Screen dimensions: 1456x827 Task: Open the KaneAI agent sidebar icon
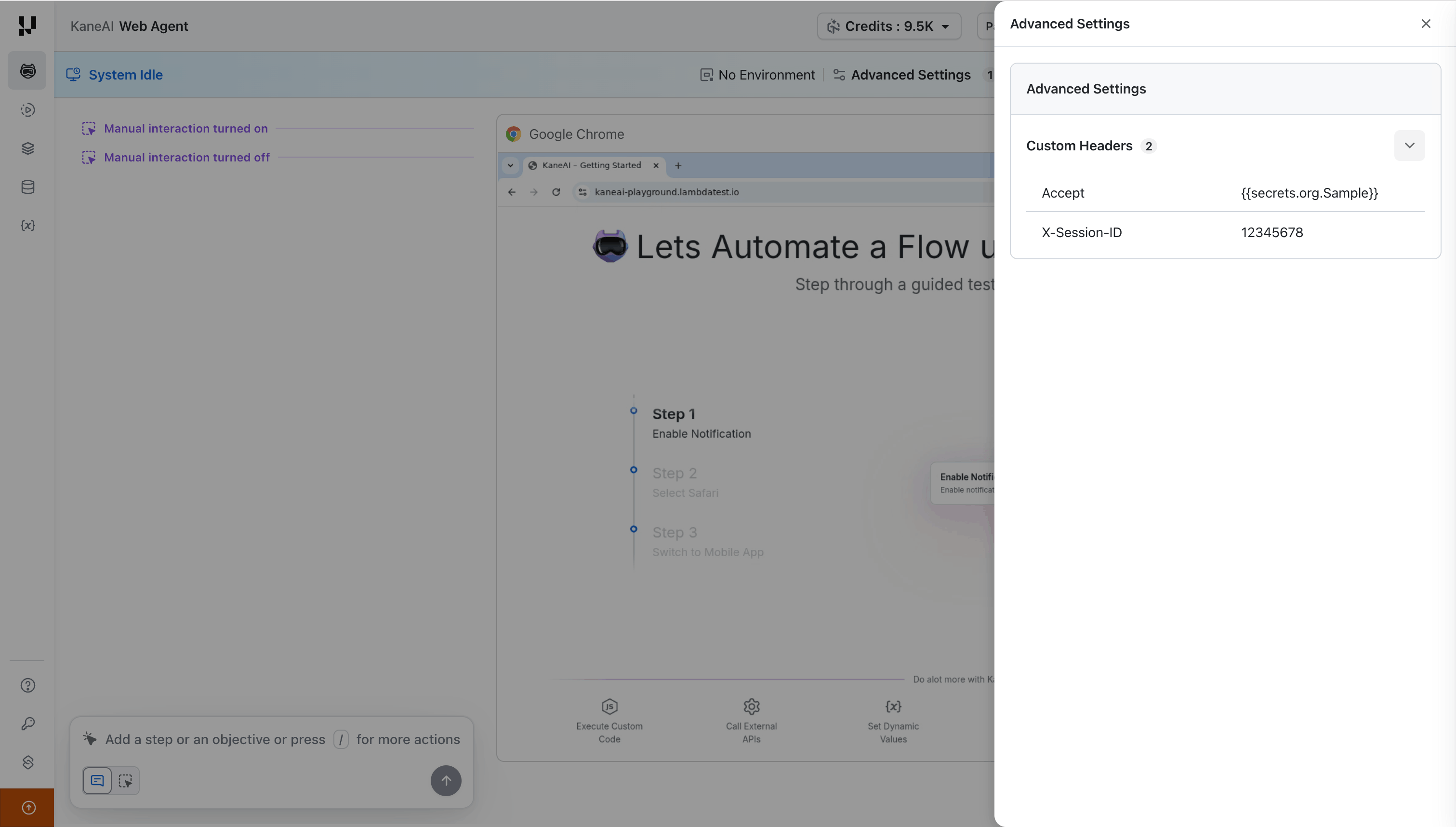[27, 71]
